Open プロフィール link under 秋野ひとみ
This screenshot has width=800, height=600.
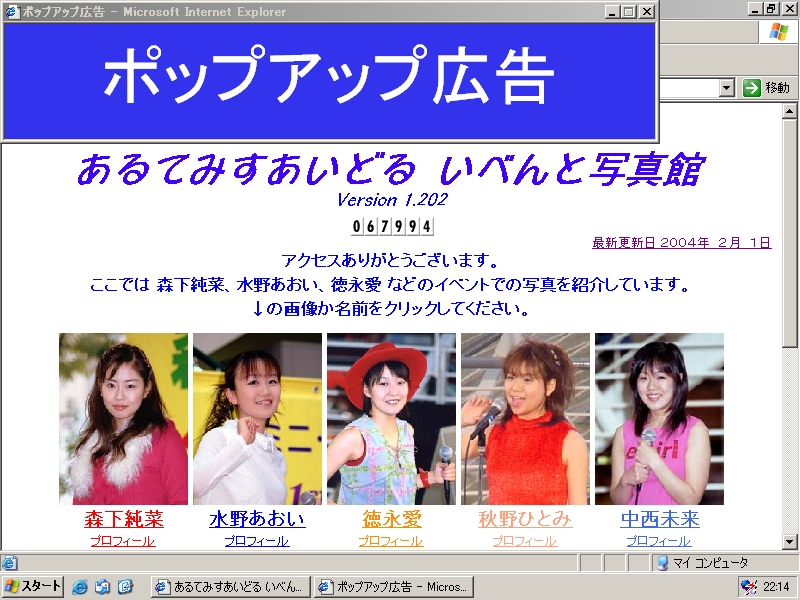pos(525,541)
